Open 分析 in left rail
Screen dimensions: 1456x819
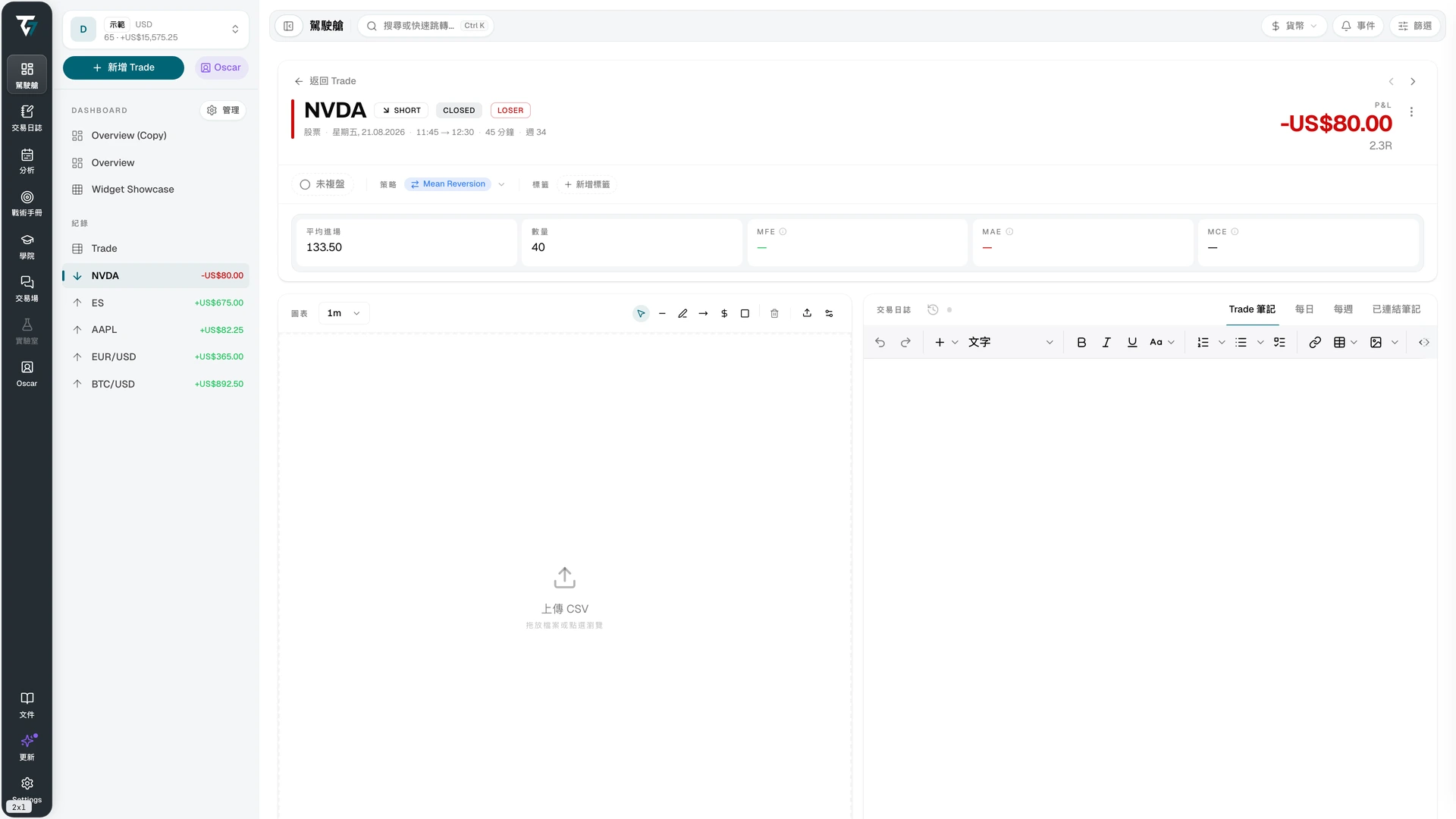27,160
